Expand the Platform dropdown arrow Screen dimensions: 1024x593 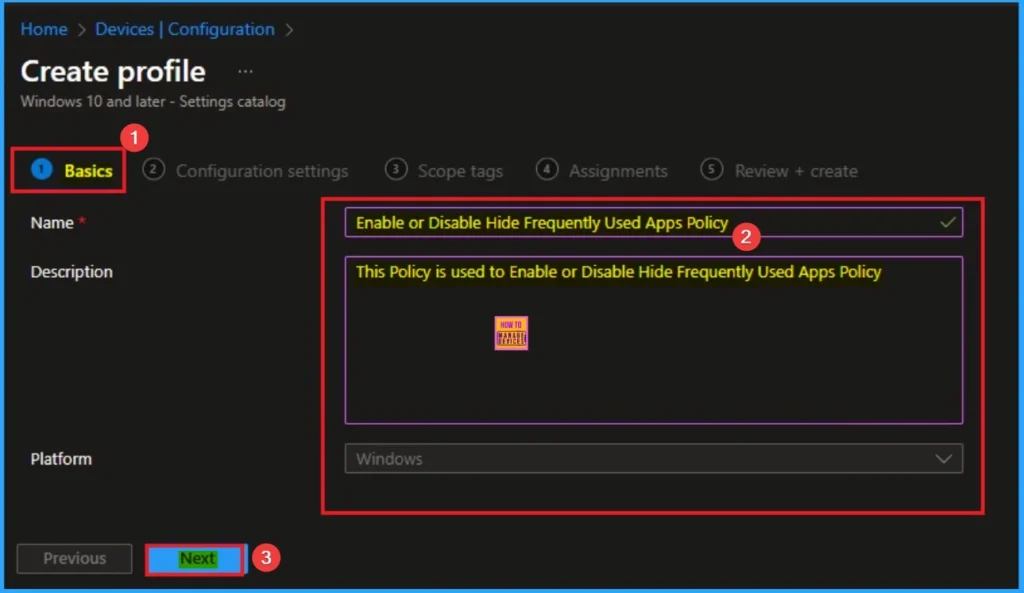click(x=943, y=458)
